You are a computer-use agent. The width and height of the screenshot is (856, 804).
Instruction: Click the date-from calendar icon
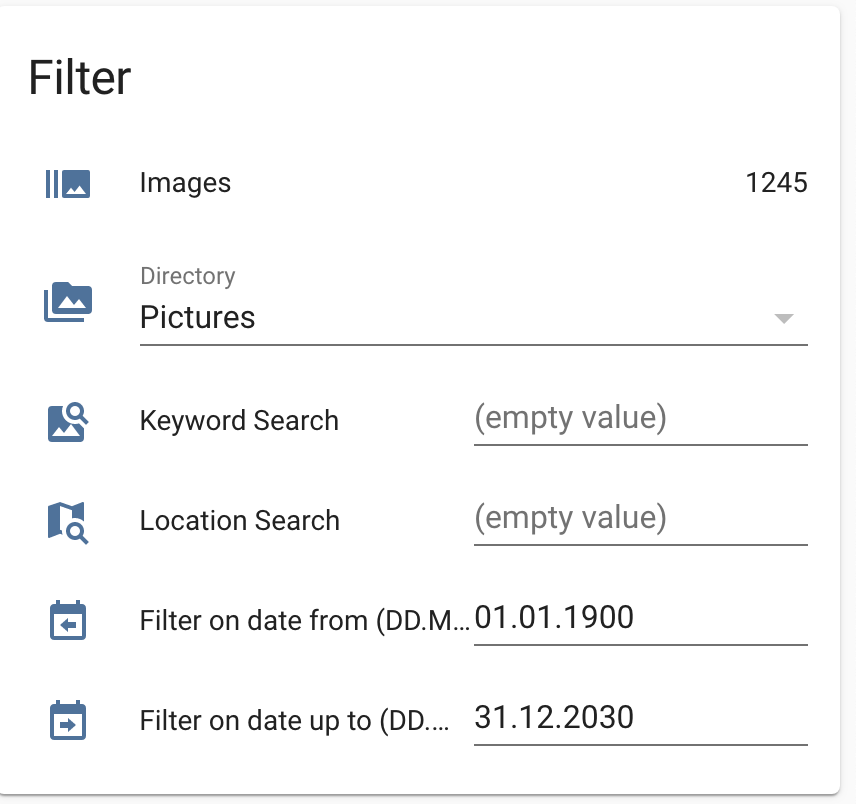click(66, 620)
